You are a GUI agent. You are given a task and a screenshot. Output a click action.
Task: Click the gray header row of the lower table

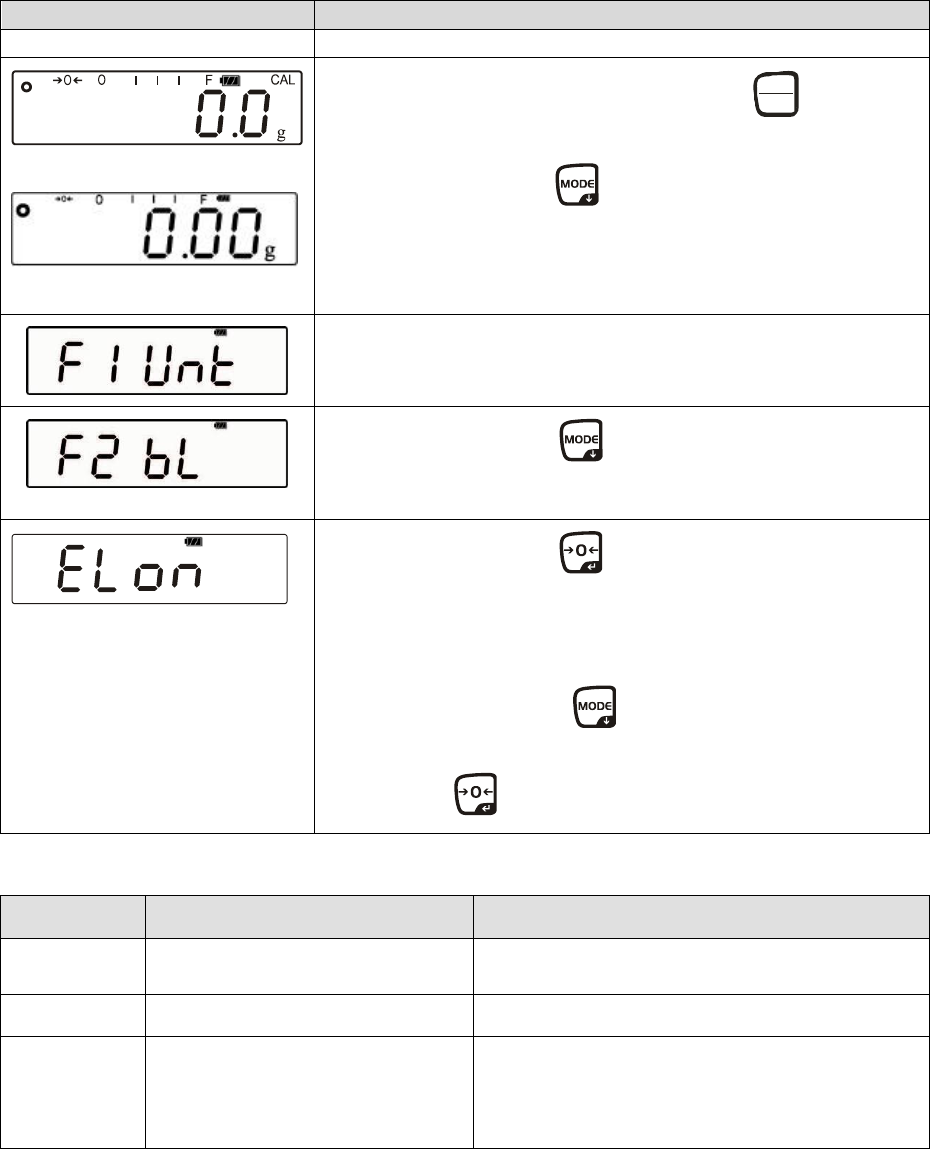(464, 916)
